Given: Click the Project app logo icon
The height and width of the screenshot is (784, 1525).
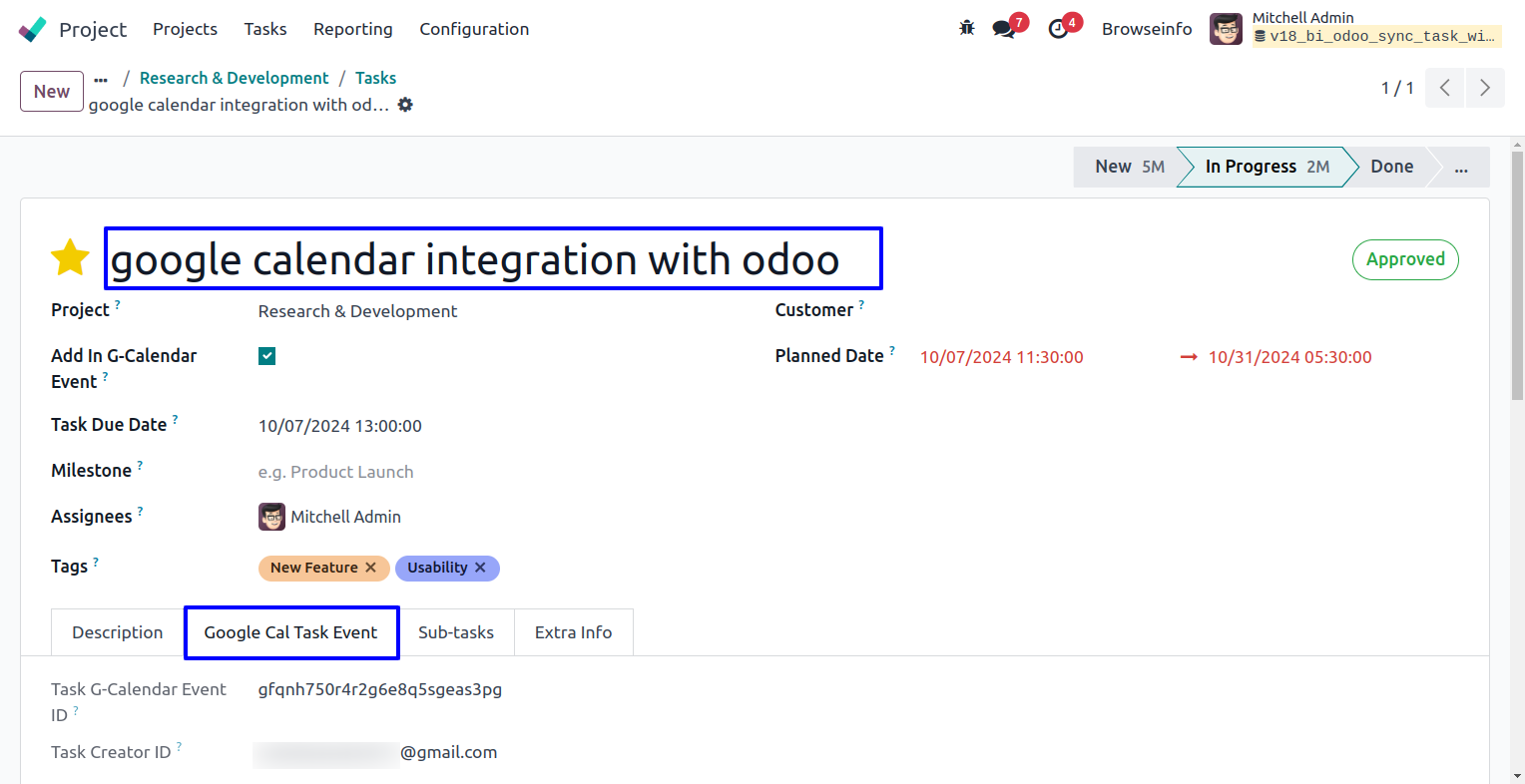Looking at the screenshot, I should click(32, 29).
